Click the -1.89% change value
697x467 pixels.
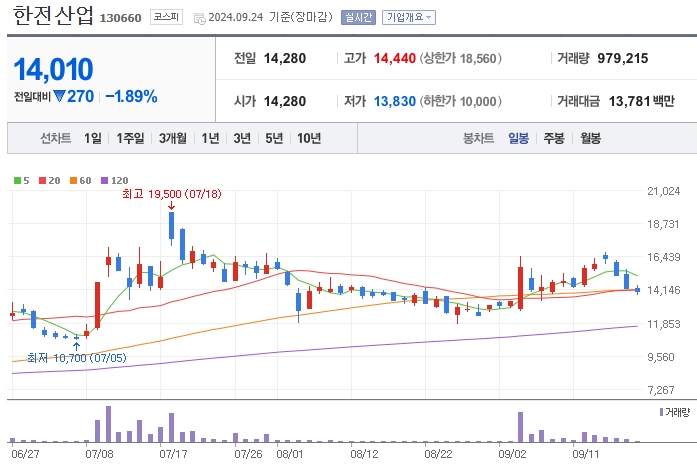[131, 96]
